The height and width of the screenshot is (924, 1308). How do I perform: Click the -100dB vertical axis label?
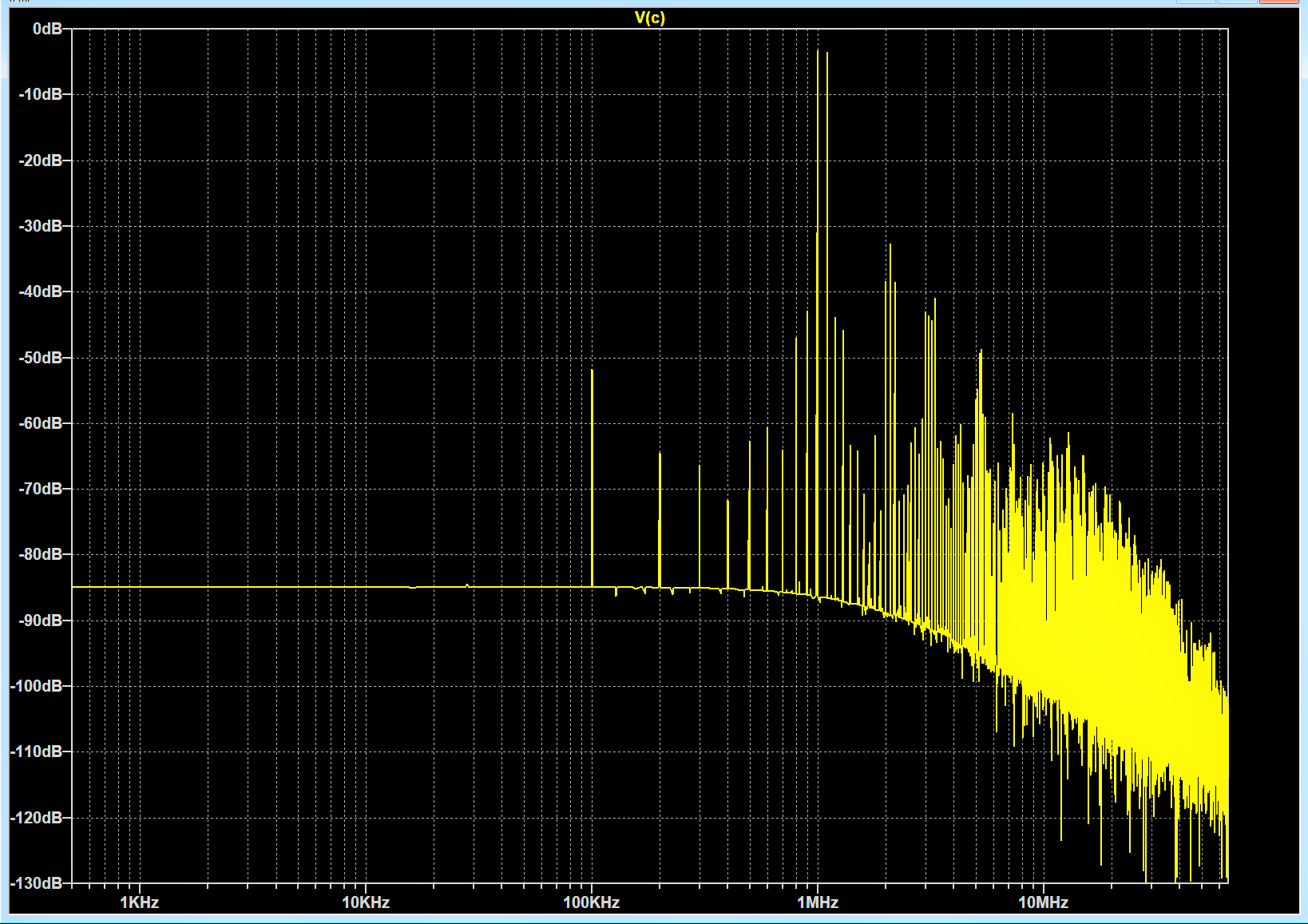coord(38,686)
